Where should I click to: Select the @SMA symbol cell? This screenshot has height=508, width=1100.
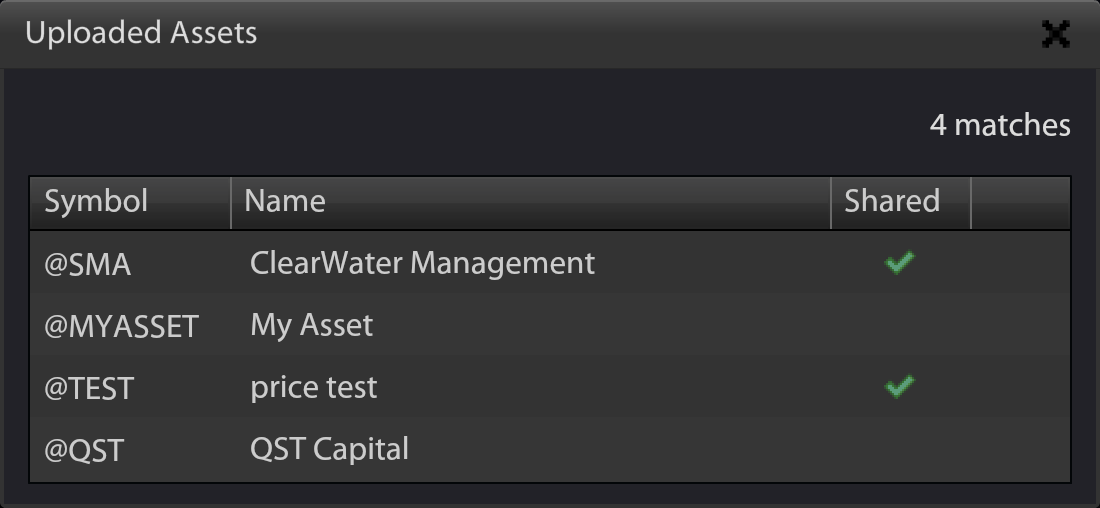(87, 264)
